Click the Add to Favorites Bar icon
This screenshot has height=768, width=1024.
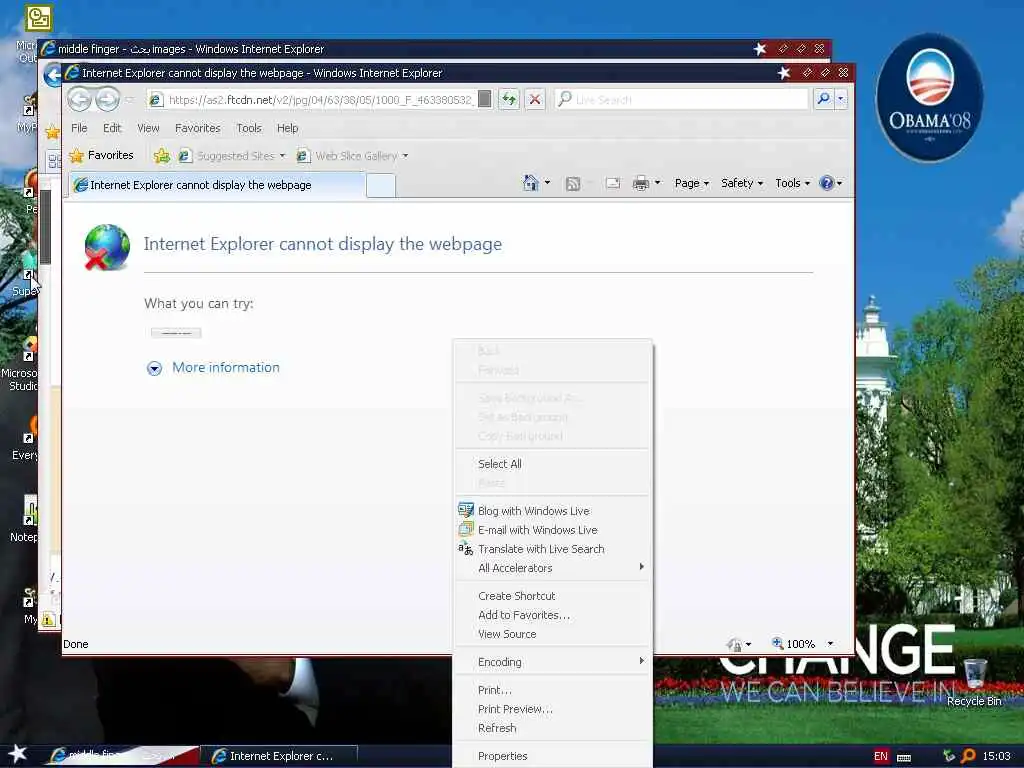(161, 155)
